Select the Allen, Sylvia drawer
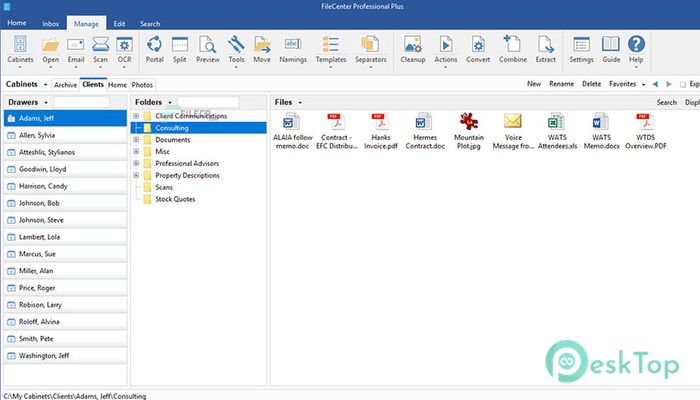Viewport: 700px width, 400px height. (66, 135)
